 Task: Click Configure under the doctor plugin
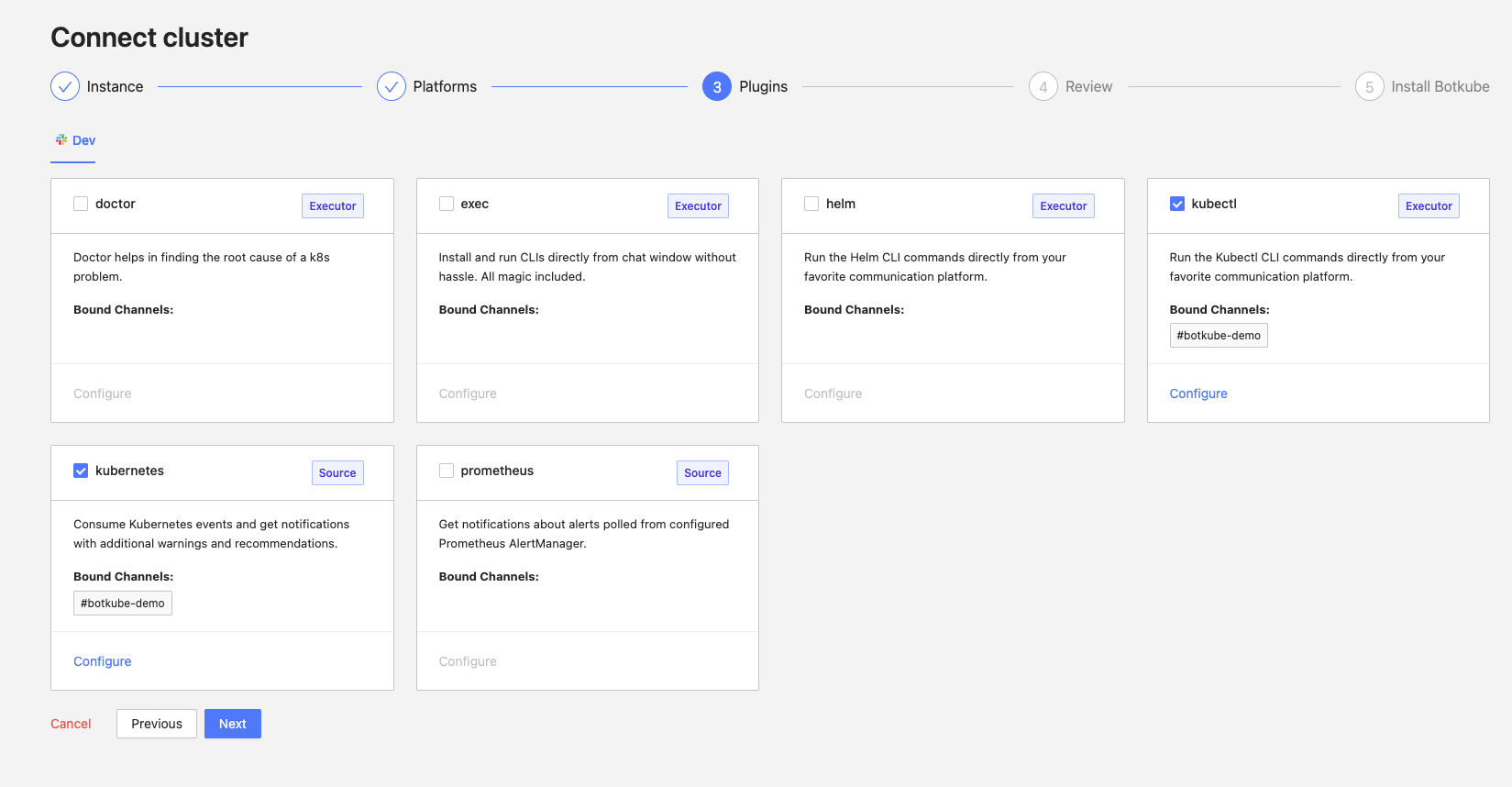[102, 393]
